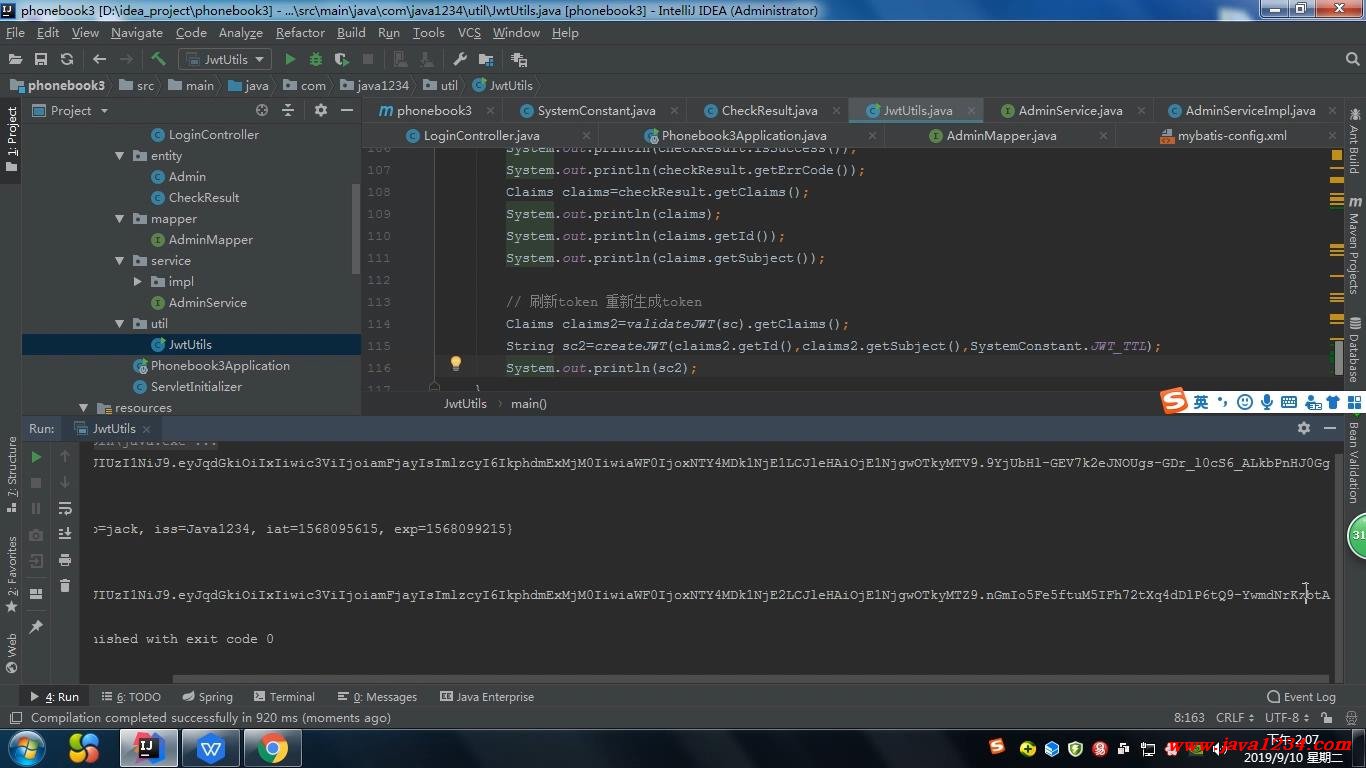Clear the console with the trash icon
The height and width of the screenshot is (768, 1366).
click(65, 586)
